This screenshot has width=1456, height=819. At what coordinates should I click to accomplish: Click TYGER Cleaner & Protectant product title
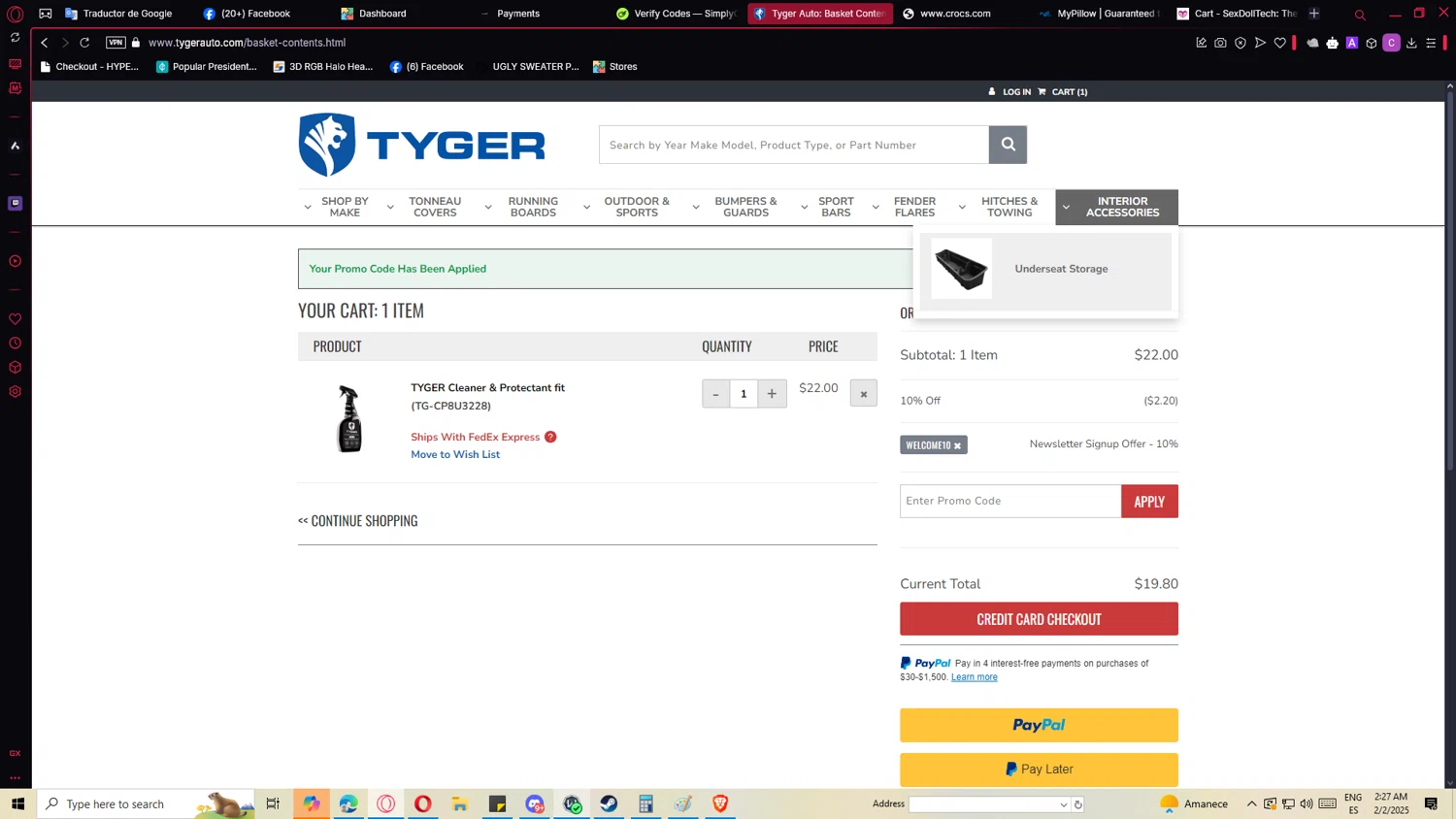pos(487,388)
